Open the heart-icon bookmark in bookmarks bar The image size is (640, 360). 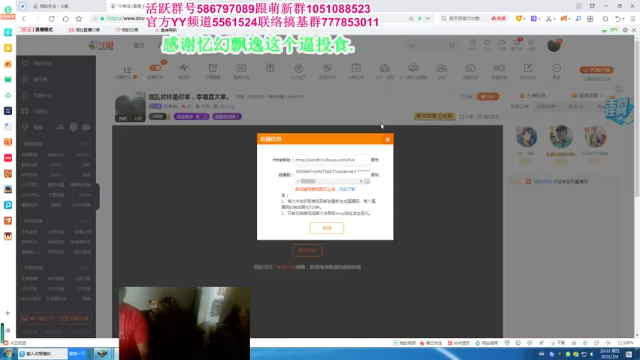click(x=127, y=30)
